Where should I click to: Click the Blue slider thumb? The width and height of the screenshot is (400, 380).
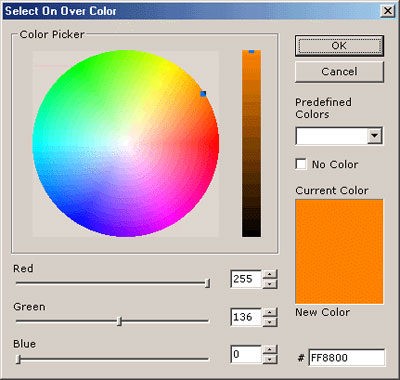click(19, 359)
